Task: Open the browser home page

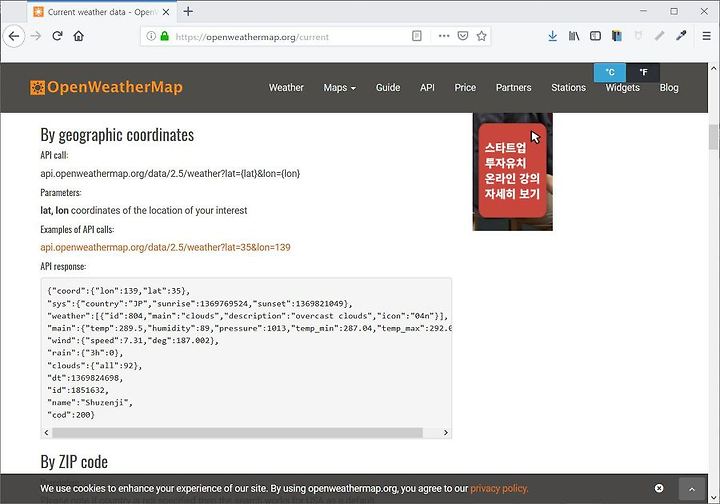Action: coord(79,36)
